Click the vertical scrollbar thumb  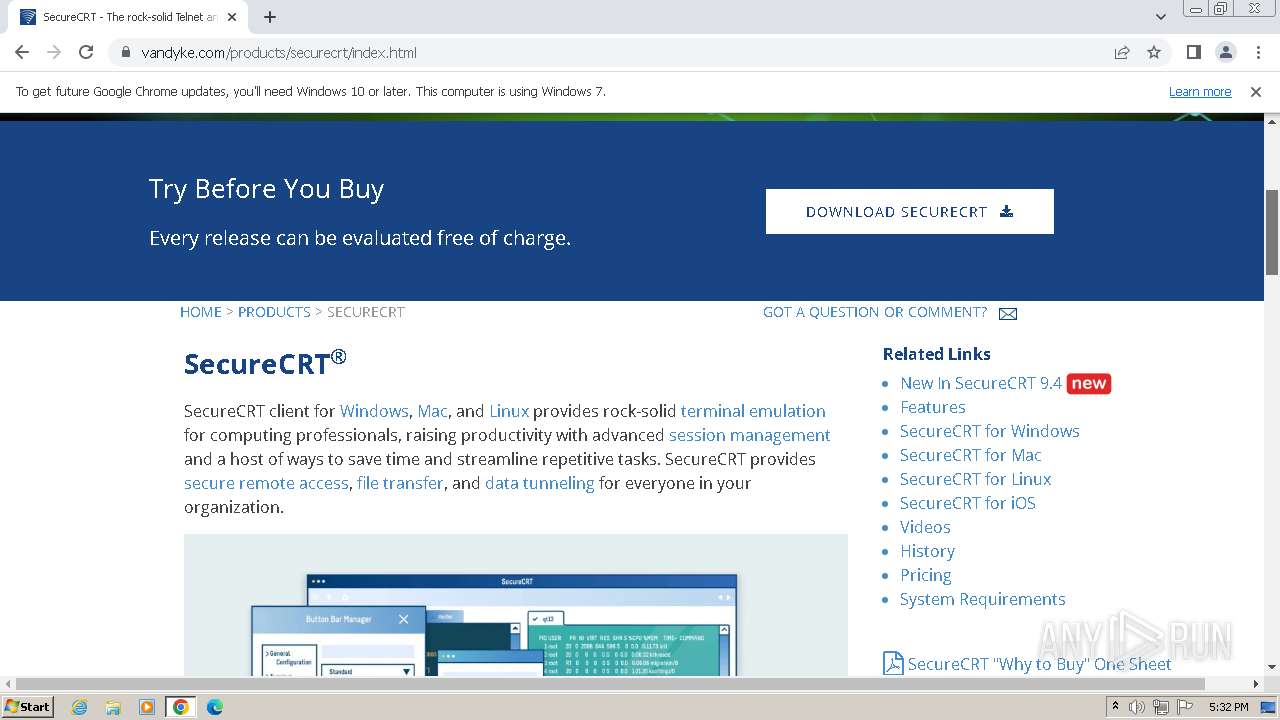point(1272,231)
